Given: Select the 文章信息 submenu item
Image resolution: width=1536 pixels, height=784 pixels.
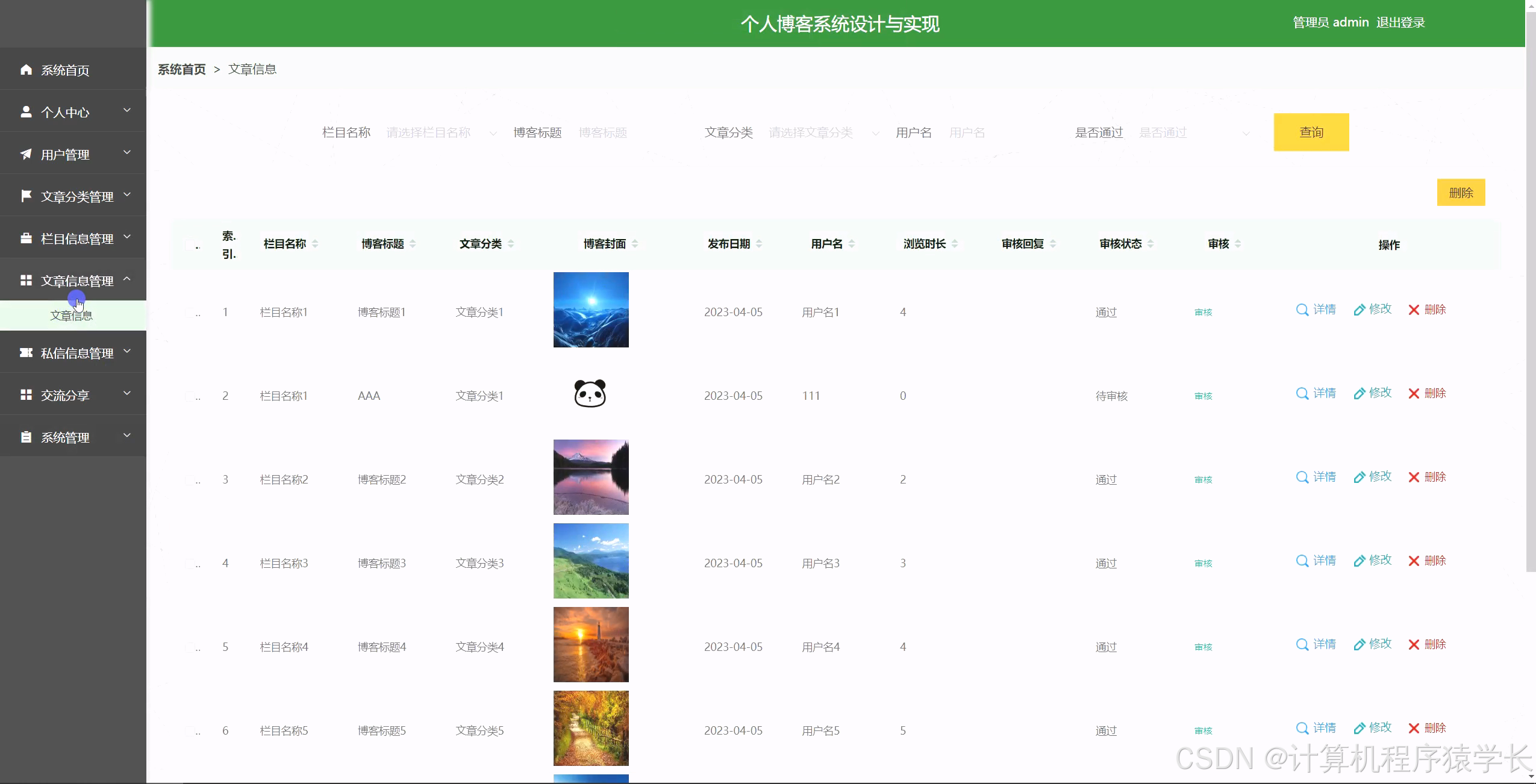Looking at the screenshot, I should tap(72, 314).
